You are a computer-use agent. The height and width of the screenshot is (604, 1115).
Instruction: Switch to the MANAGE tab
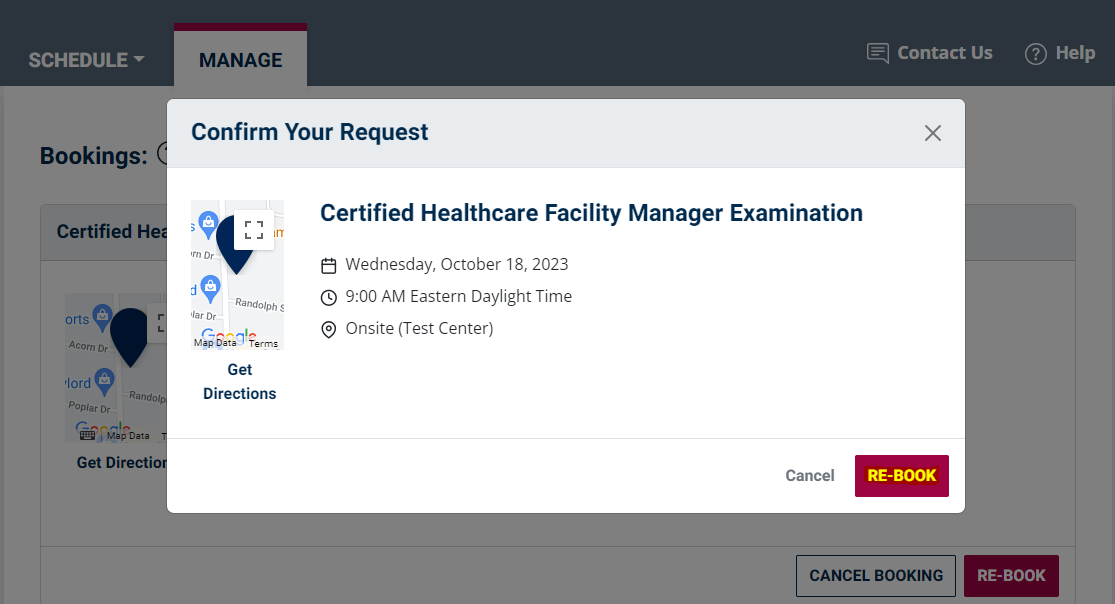click(x=240, y=60)
